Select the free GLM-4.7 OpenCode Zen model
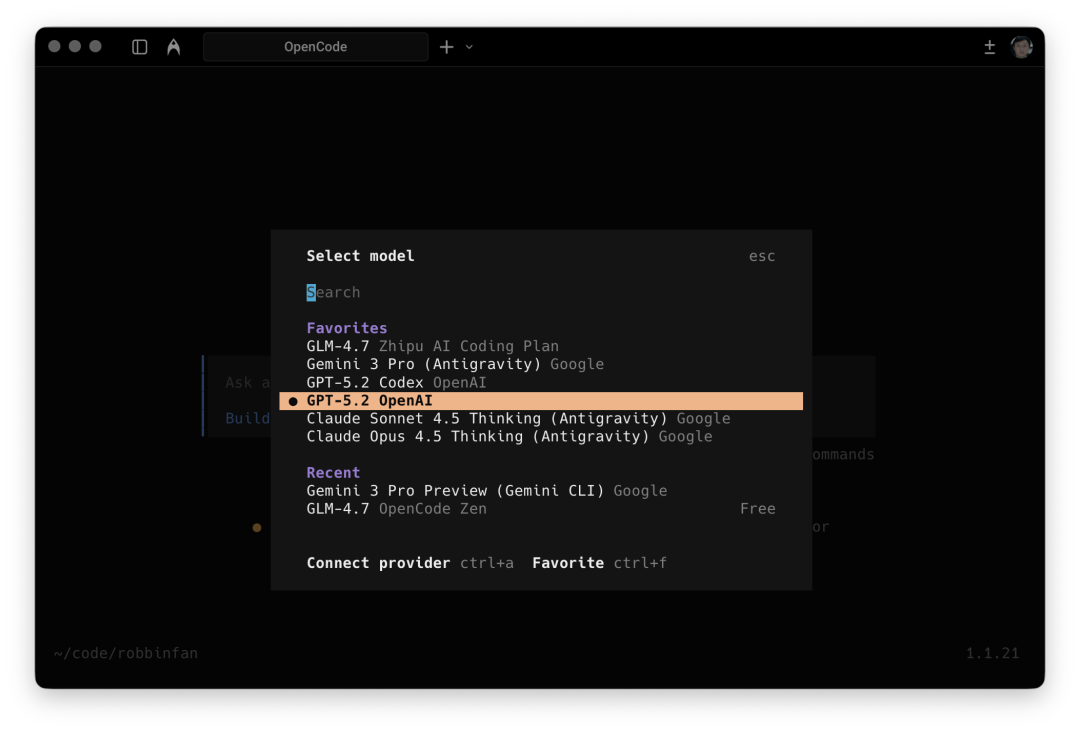1080x732 pixels. click(x=396, y=508)
